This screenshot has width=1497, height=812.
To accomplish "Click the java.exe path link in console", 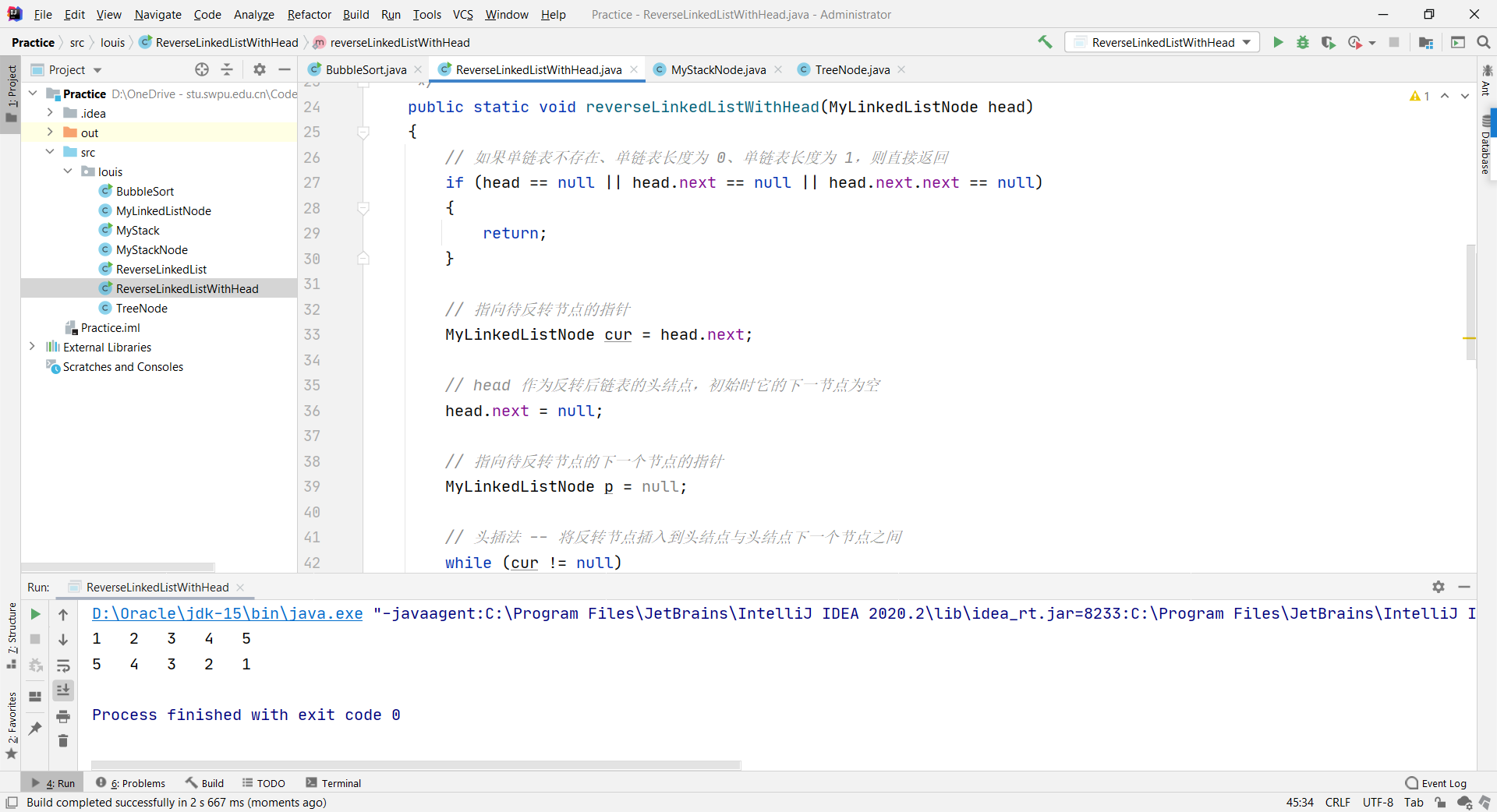I will coord(227,614).
